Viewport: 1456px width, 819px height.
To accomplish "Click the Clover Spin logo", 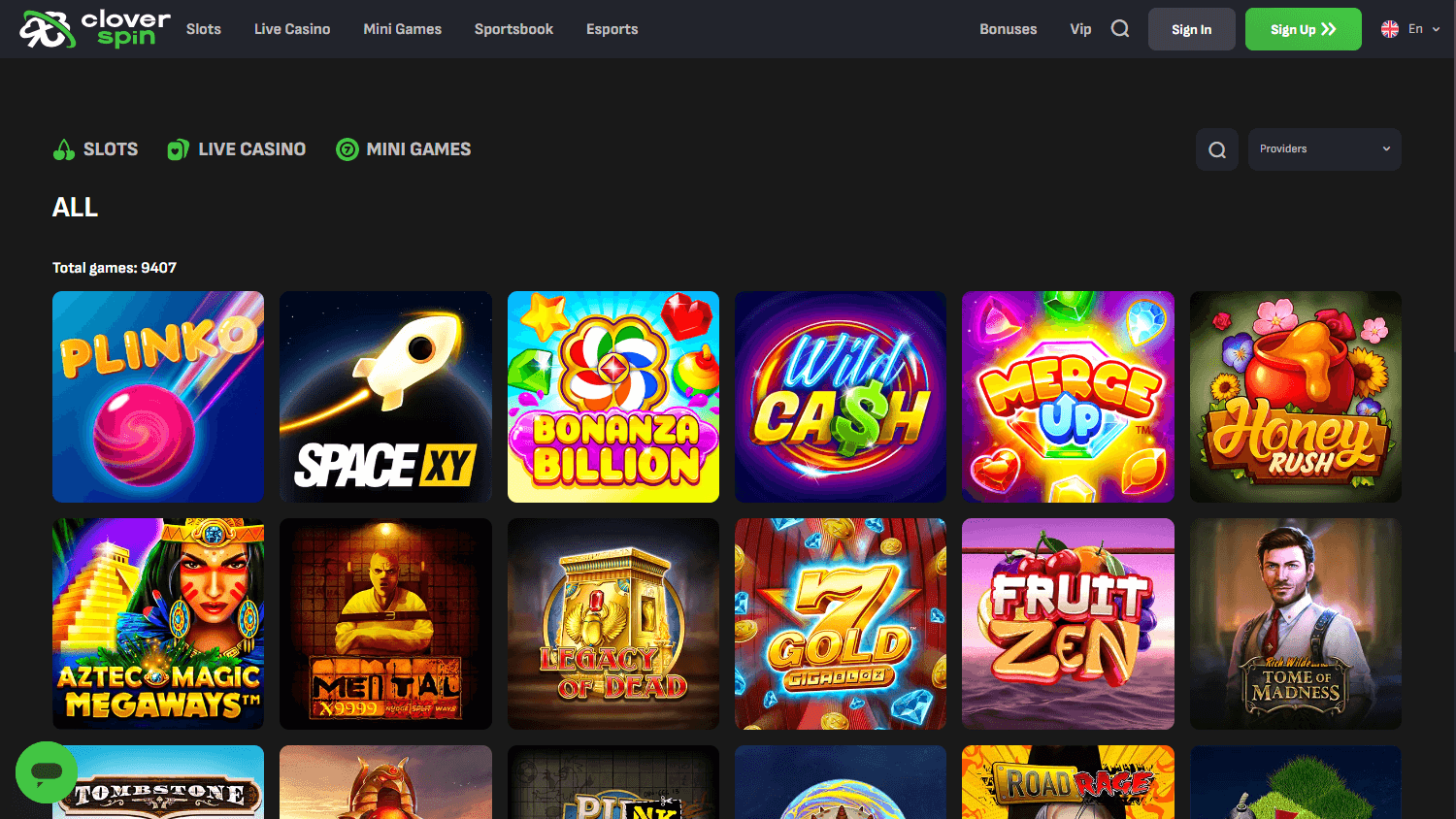I will [x=95, y=29].
